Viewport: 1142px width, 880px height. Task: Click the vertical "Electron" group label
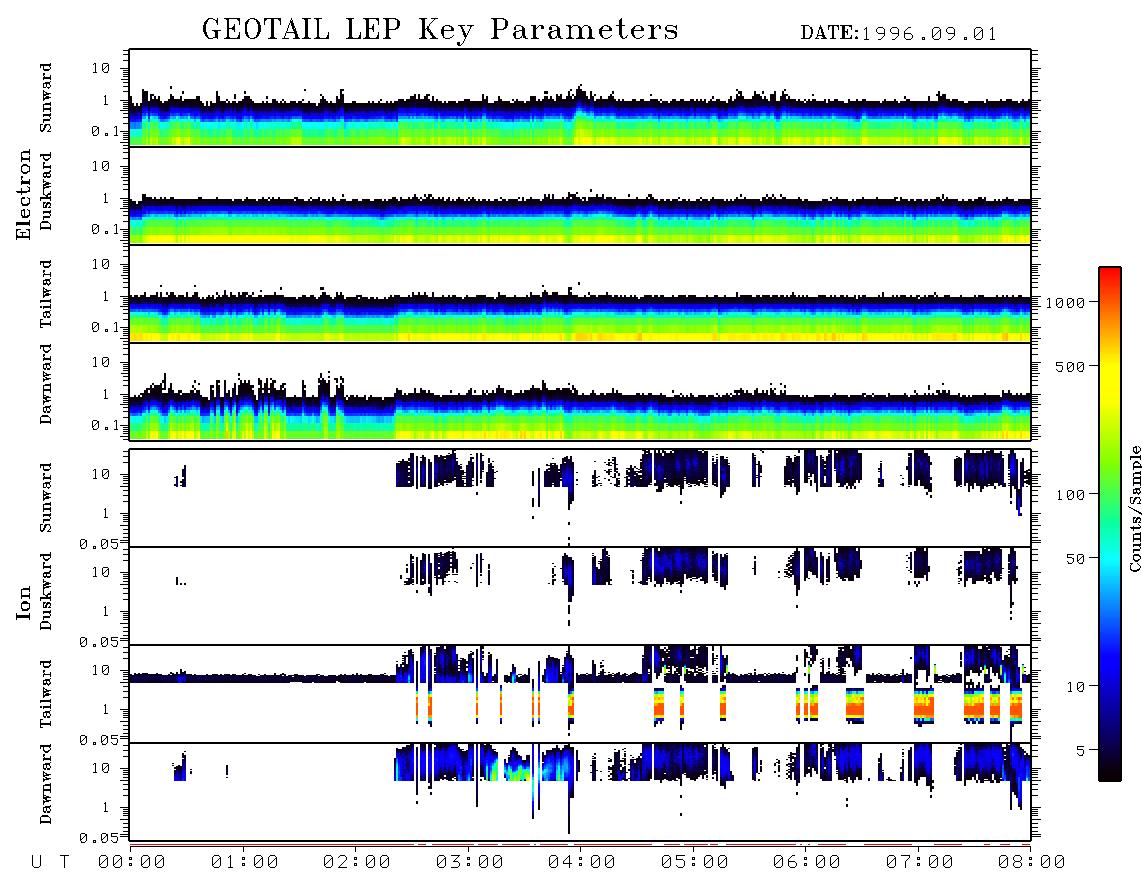(x=24, y=194)
